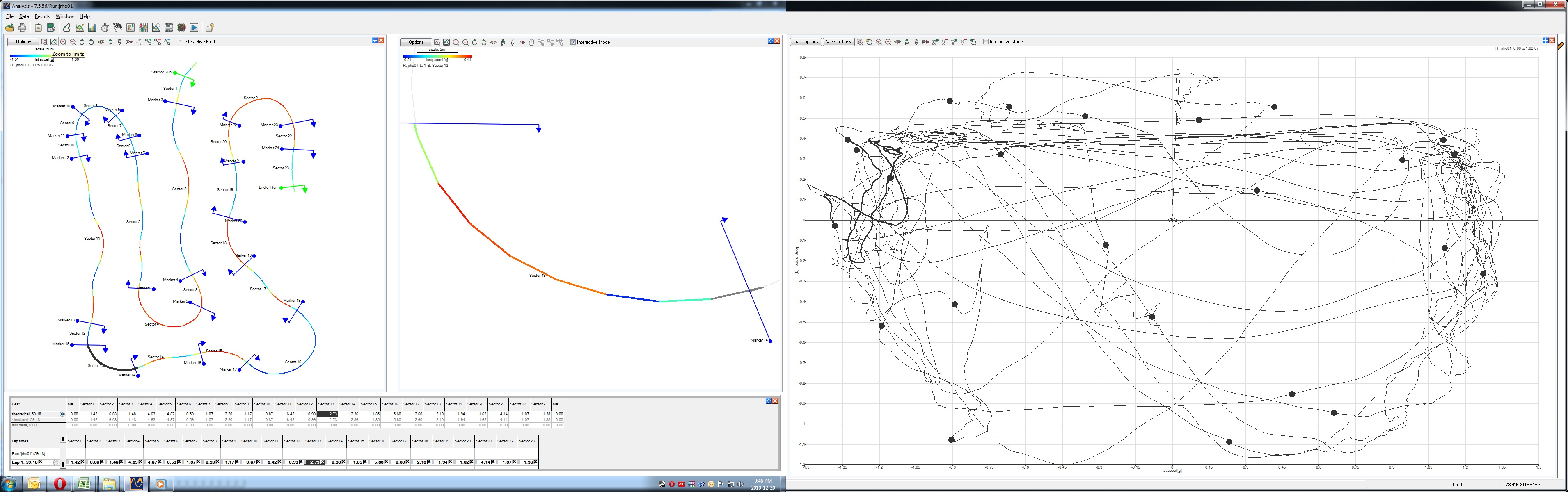This screenshot has width=1568, height=492.
Task: Click hand pan tool in Sector 13 panel
Action: tap(531, 42)
